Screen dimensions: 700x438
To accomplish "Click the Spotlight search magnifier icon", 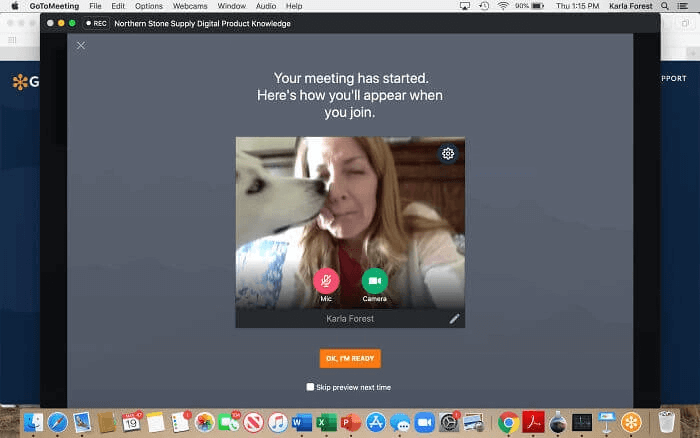I will point(666,6).
